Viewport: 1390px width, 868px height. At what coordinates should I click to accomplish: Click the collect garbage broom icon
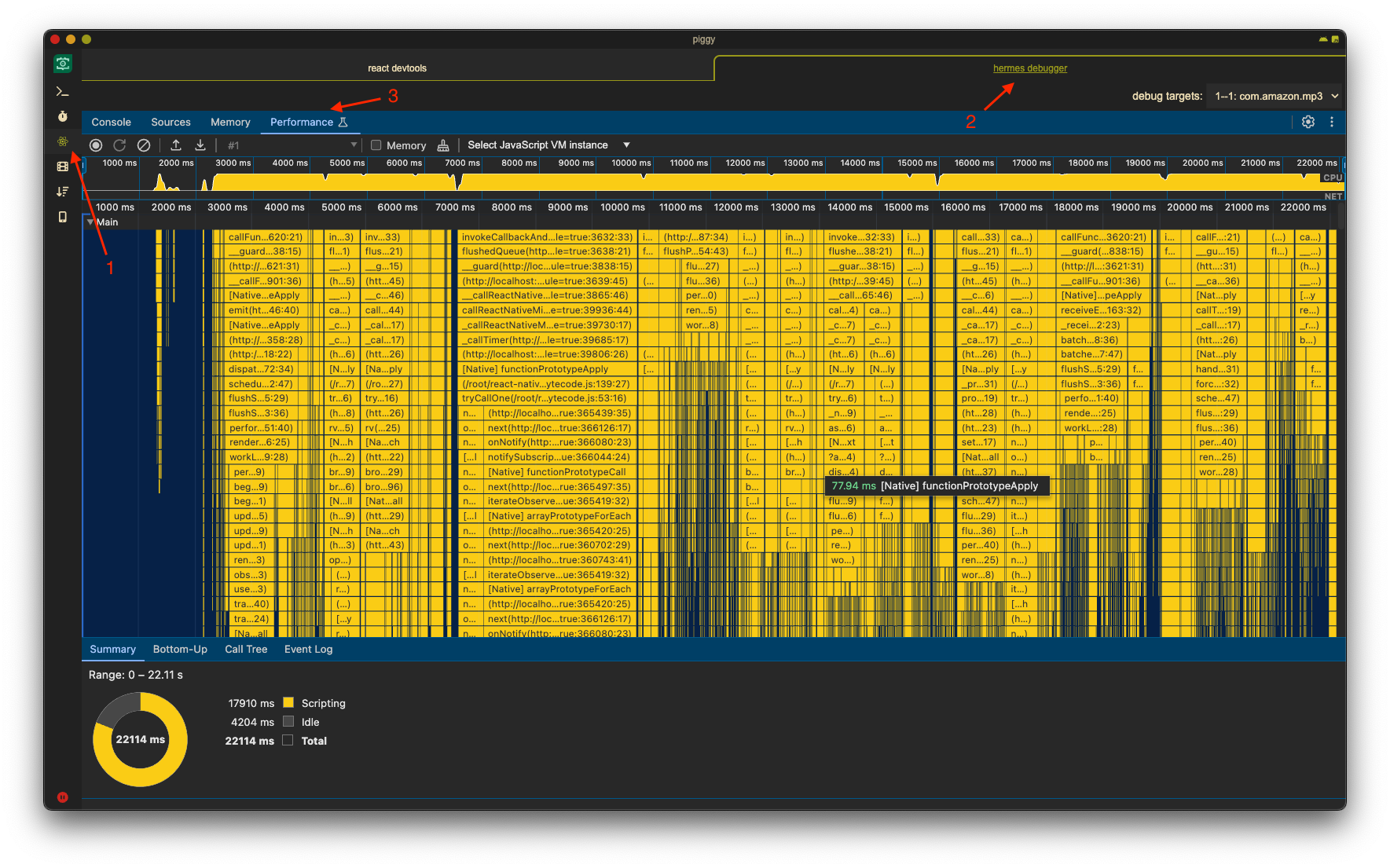pyautogui.click(x=443, y=145)
